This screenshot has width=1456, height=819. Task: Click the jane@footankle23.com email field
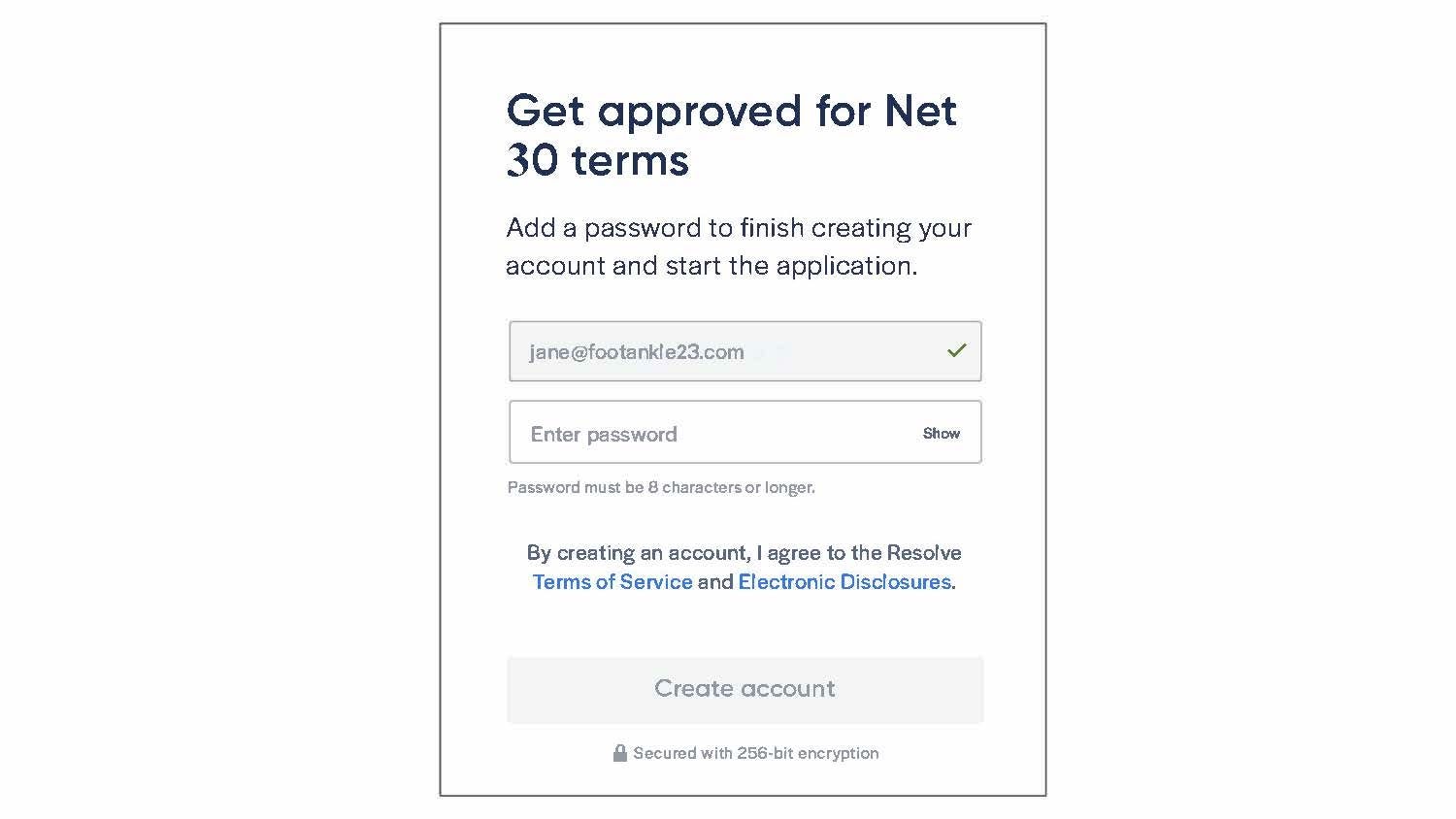[x=745, y=351]
